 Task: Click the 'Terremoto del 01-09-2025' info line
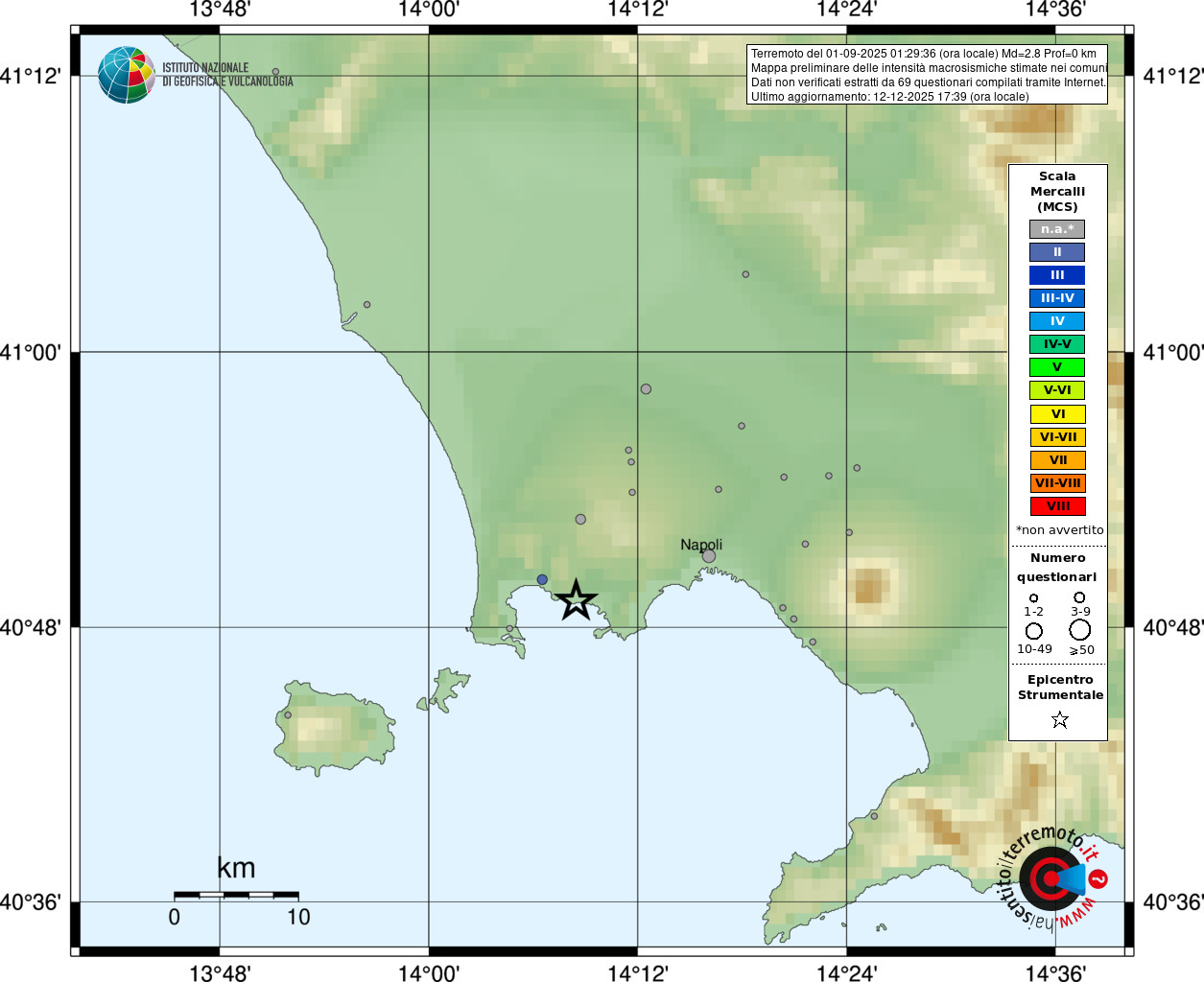click(x=923, y=54)
